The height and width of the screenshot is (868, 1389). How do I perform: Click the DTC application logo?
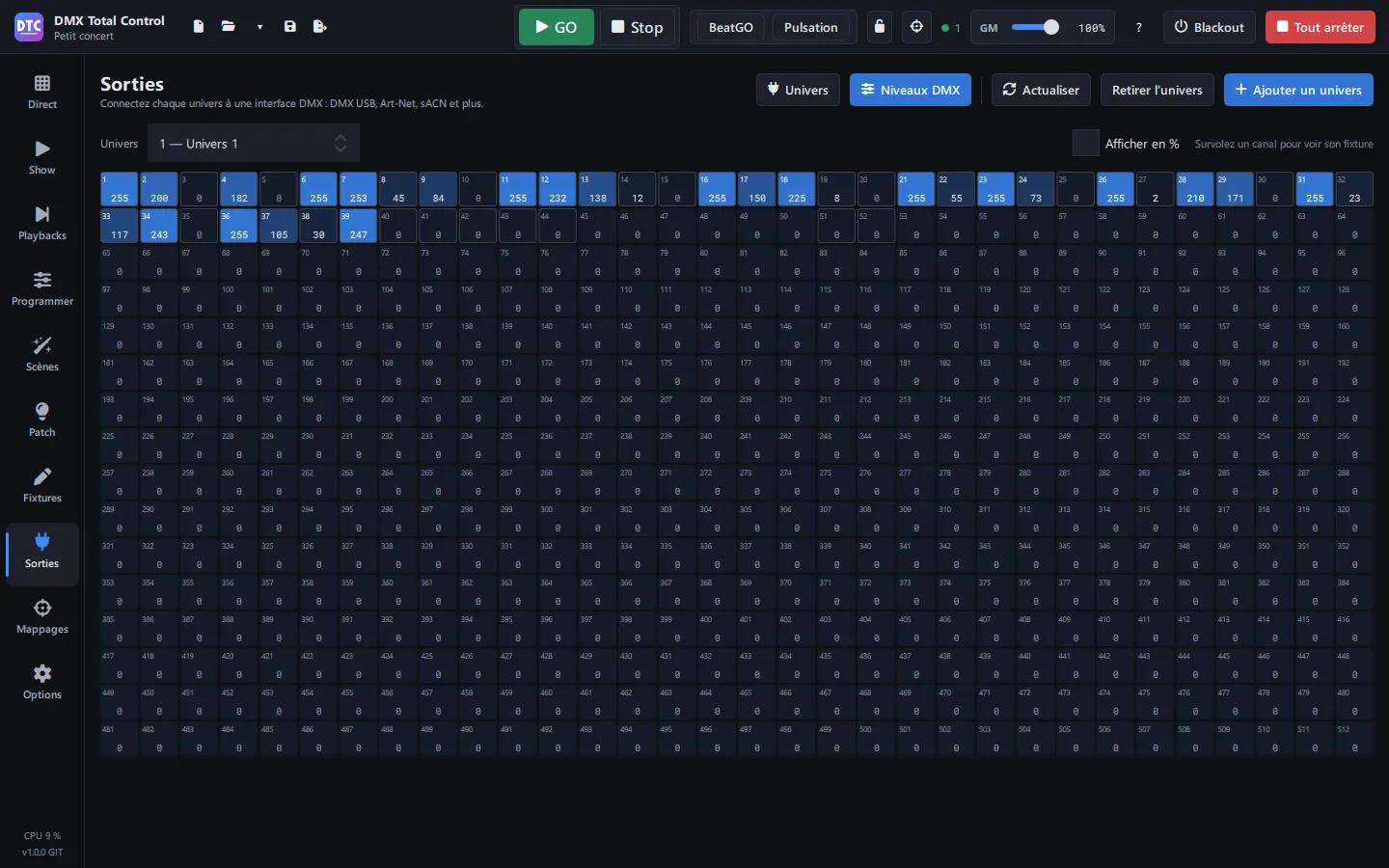coord(29,27)
